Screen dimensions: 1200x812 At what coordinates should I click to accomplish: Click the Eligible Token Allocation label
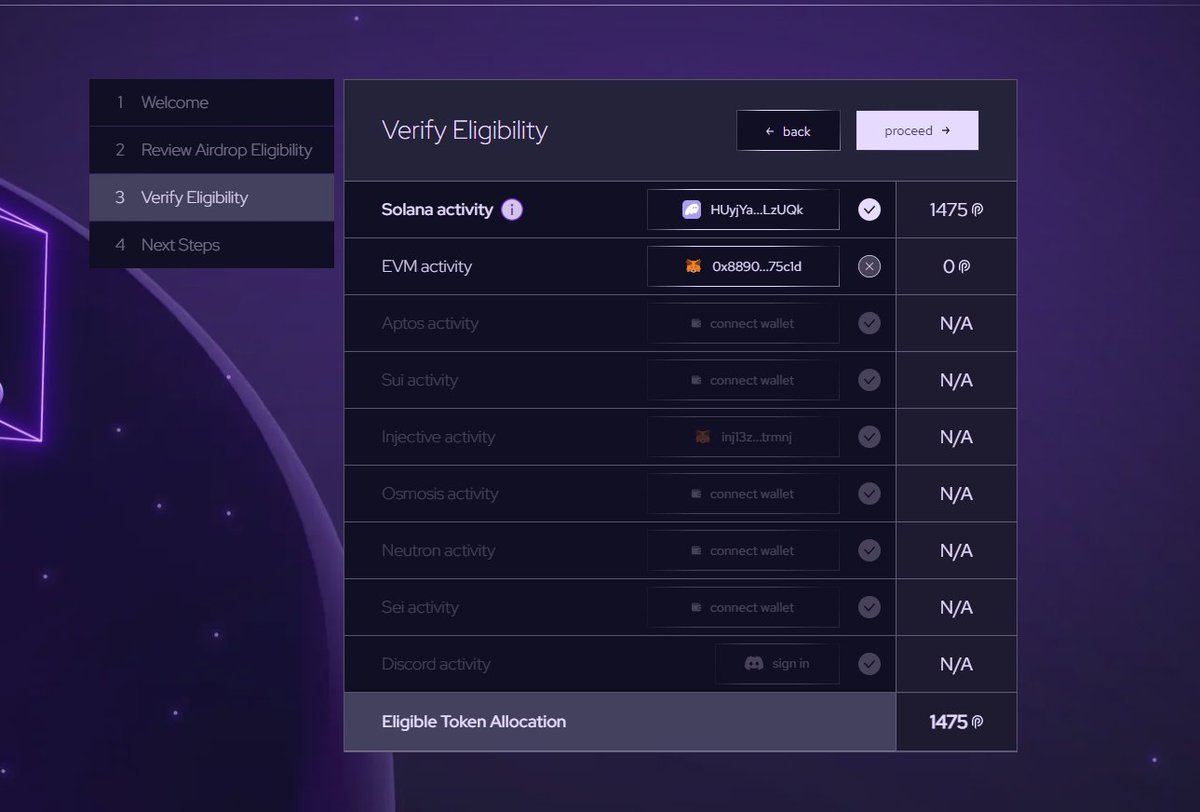point(474,722)
